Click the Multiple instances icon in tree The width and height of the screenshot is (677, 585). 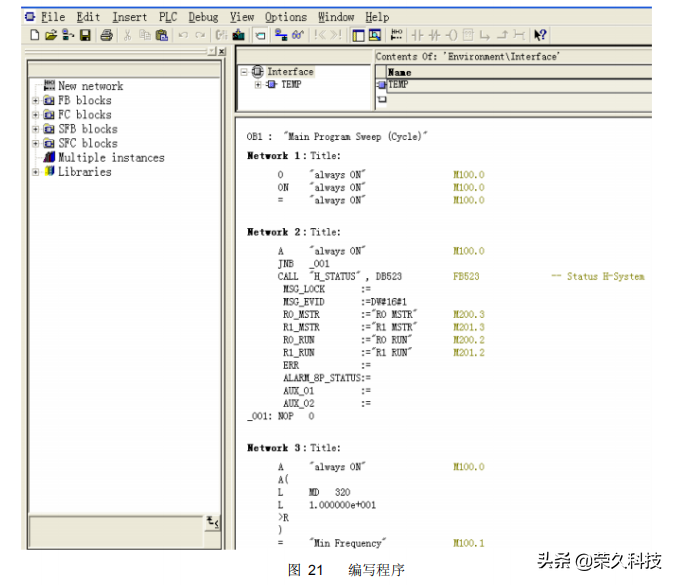[49, 158]
